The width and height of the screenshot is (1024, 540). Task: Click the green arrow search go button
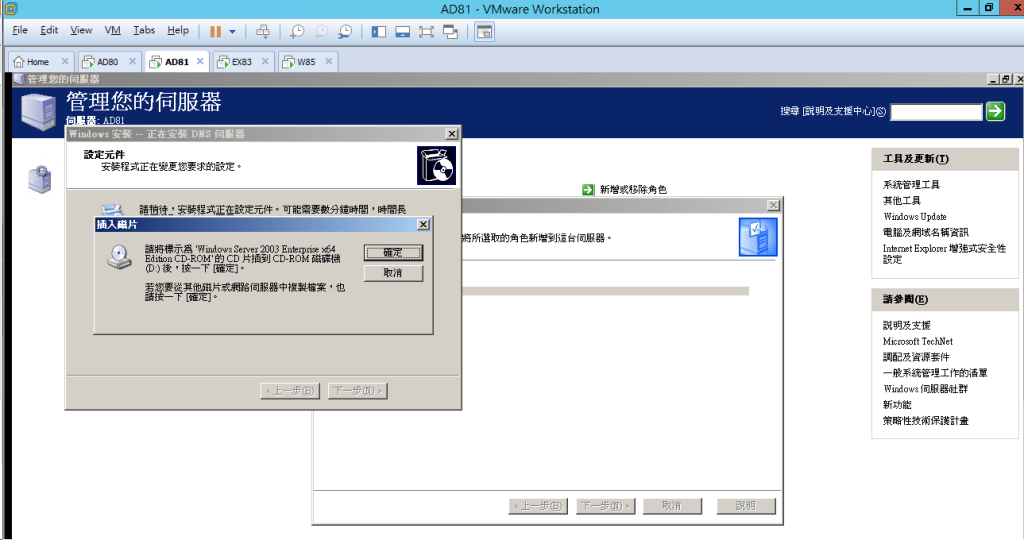(x=995, y=112)
